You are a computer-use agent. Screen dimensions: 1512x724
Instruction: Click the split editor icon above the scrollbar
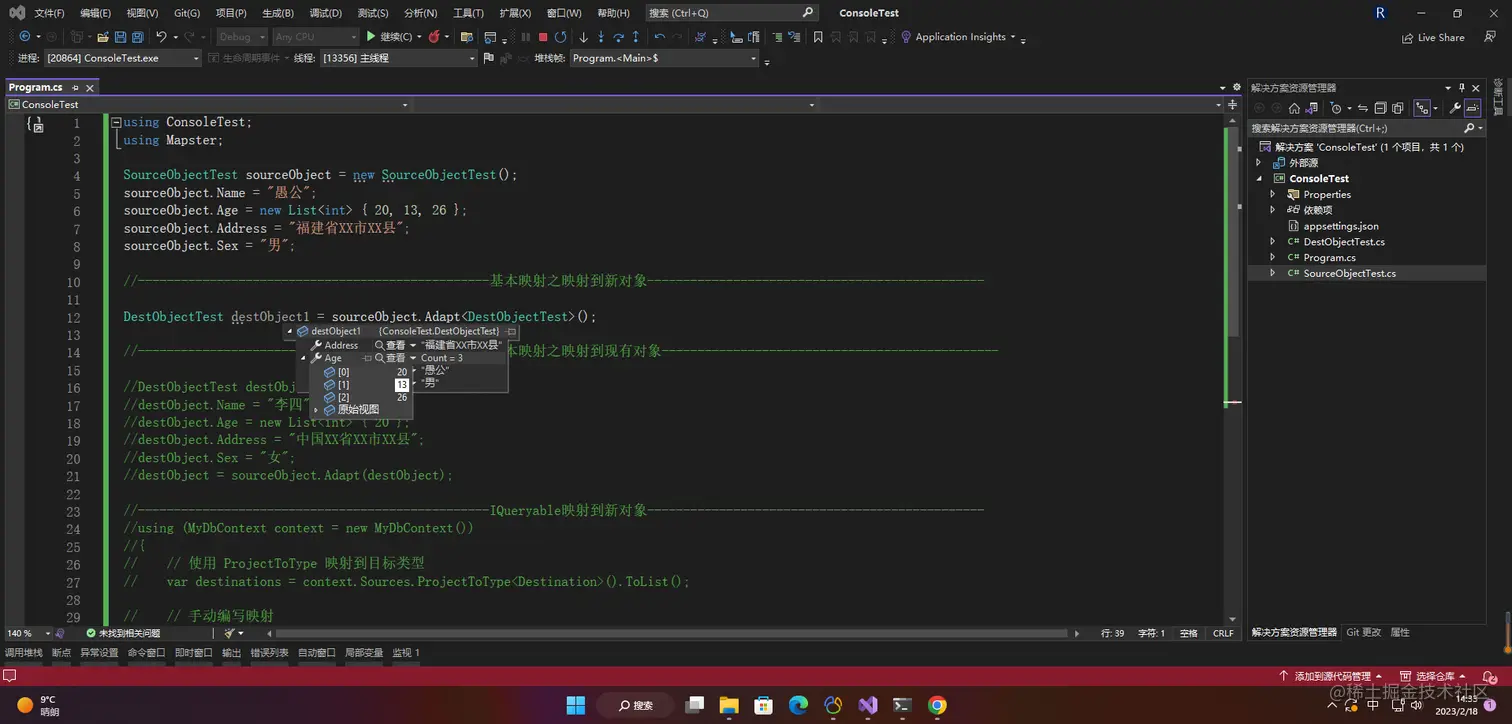coord(1233,104)
